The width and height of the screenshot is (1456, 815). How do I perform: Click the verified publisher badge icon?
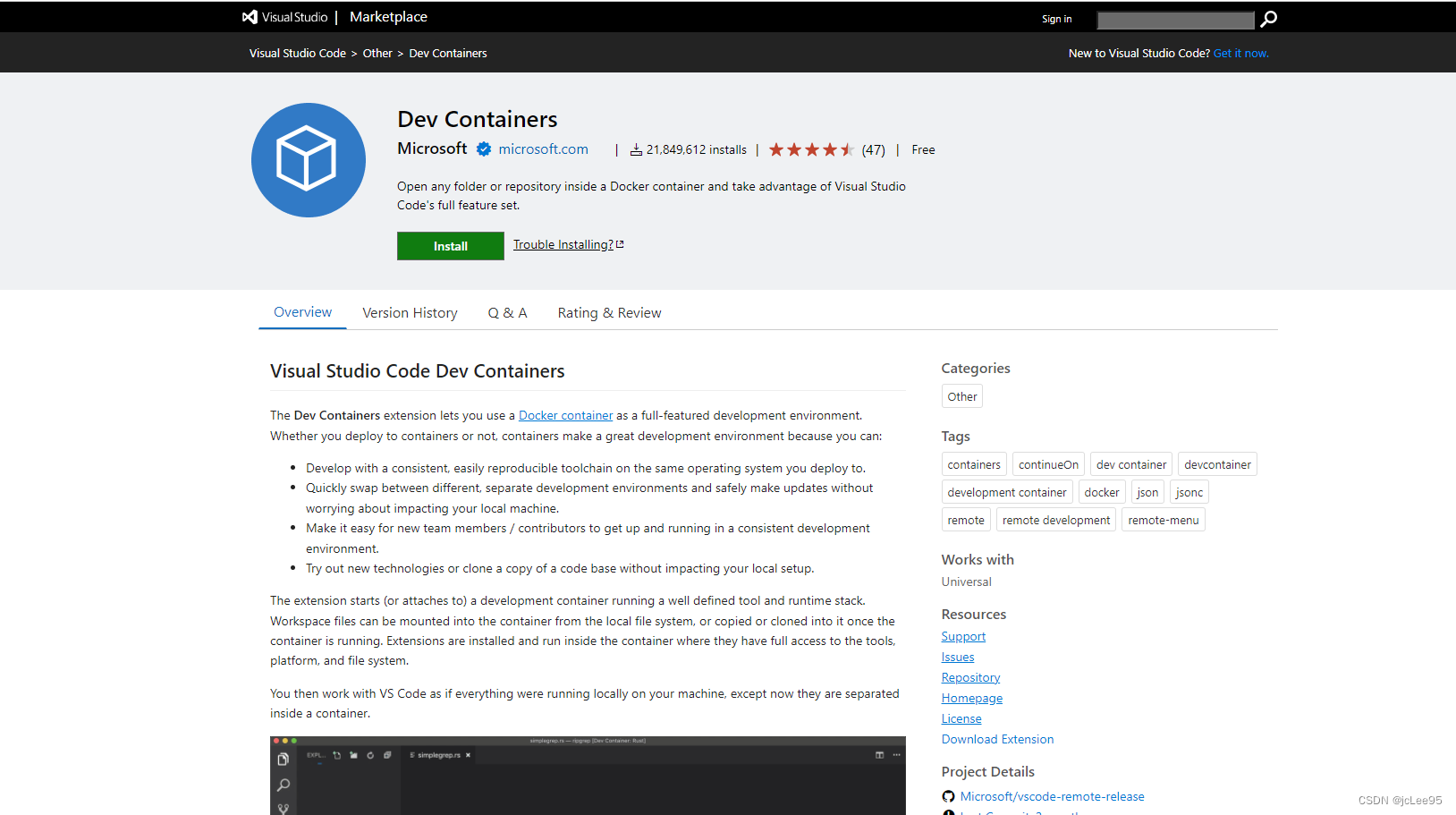[484, 149]
